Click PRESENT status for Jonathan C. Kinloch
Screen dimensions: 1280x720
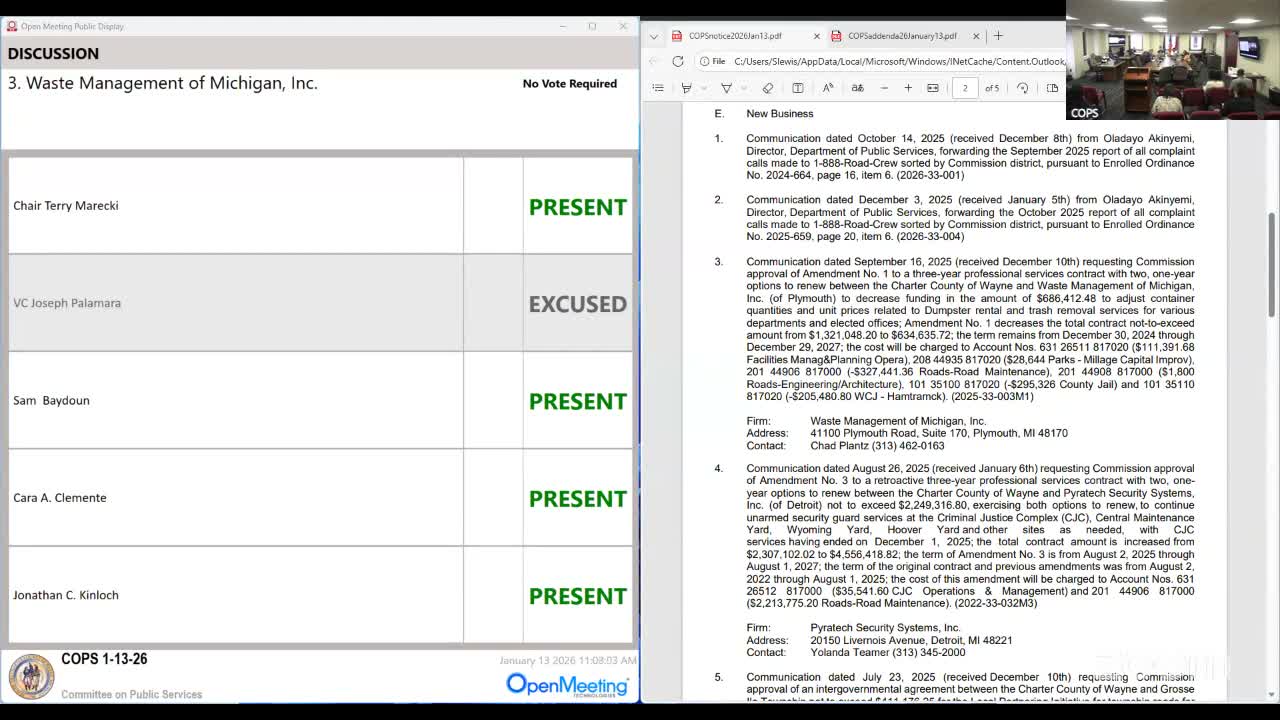(x=578, y=596)
